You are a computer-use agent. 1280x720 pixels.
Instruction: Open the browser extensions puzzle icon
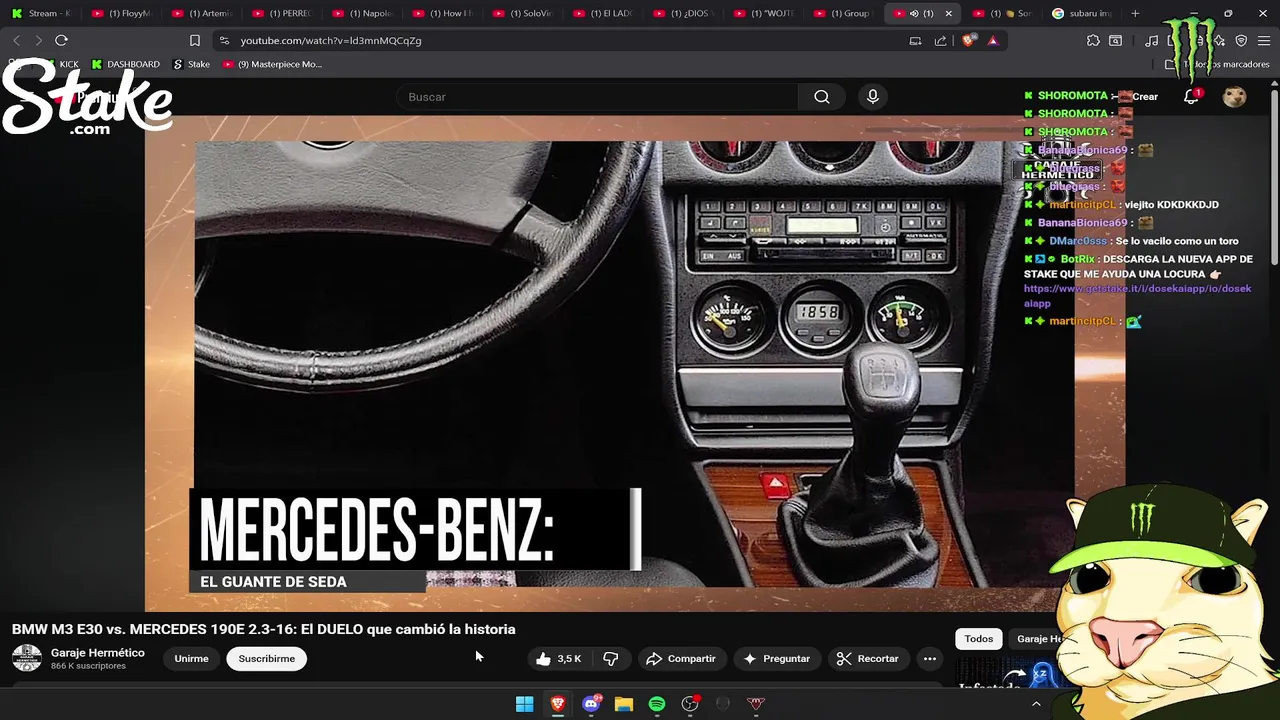pos(1093,40)
